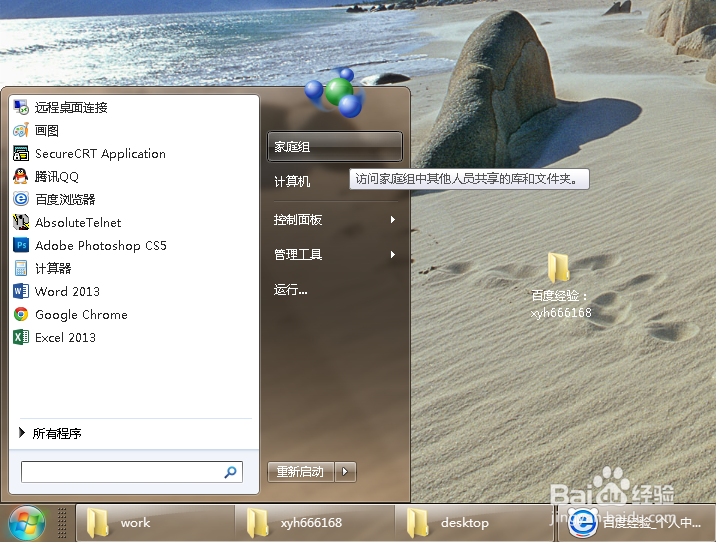
Task: Expand 管理工具 submenu arrow
Action: click(x=393, y=254)
